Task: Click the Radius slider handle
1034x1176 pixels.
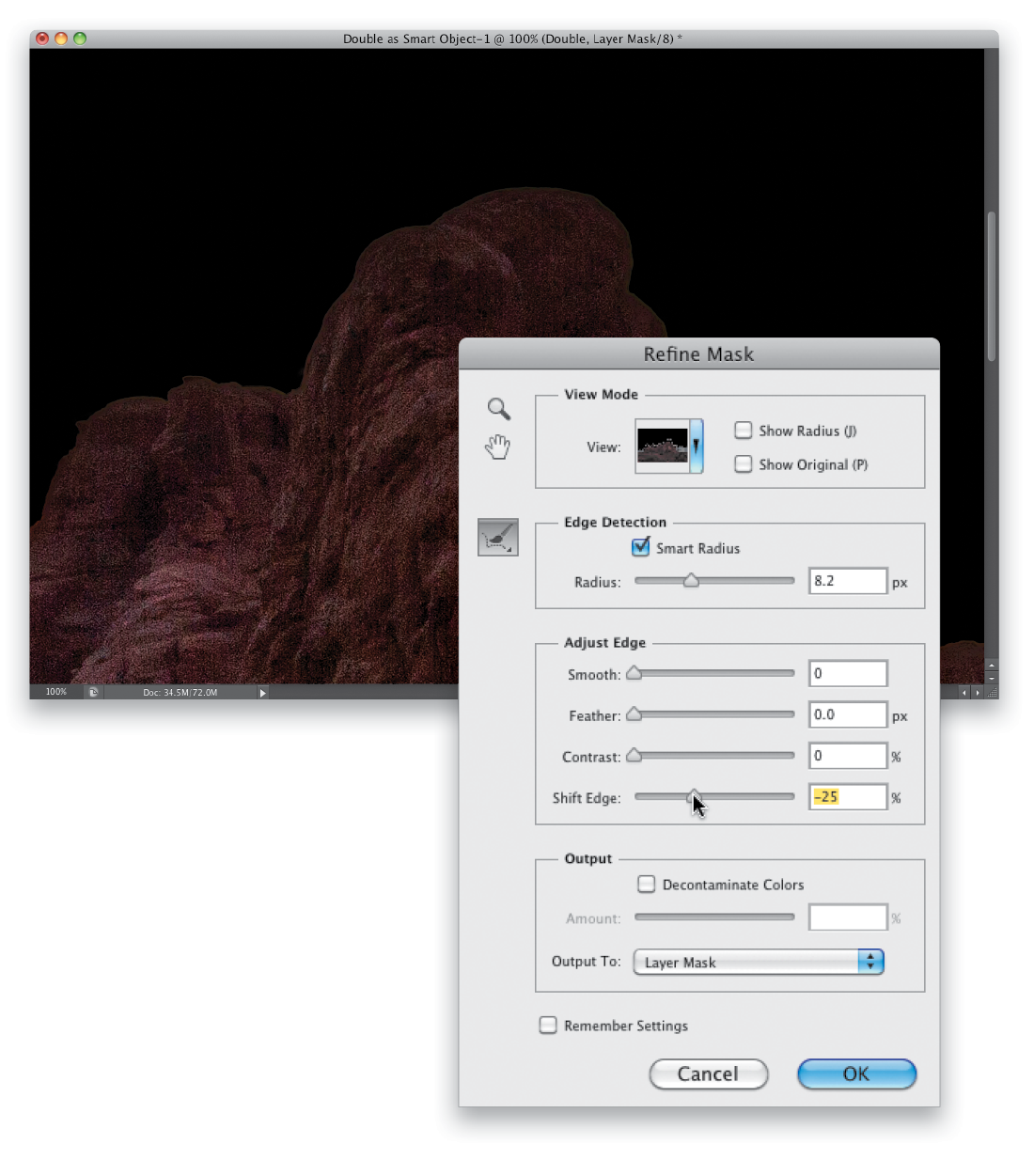Action: pyautogui.click(x=691, y=580)
